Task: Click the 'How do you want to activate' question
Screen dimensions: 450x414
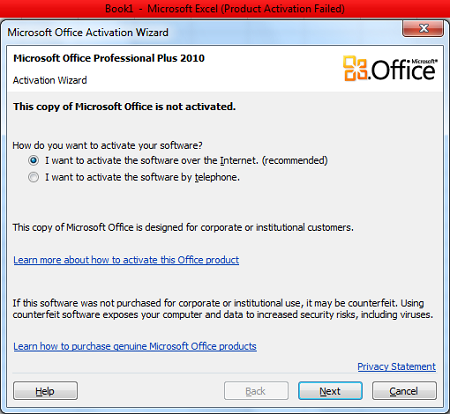Action: [107, 145]
